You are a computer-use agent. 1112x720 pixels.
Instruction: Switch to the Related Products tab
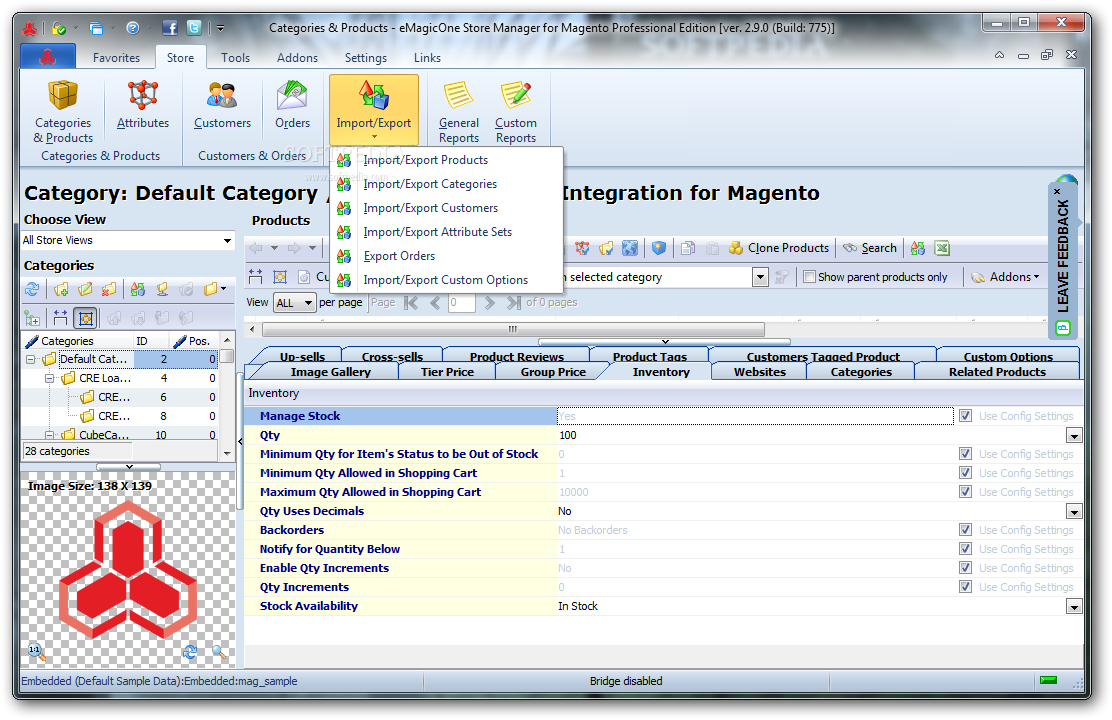997,372
